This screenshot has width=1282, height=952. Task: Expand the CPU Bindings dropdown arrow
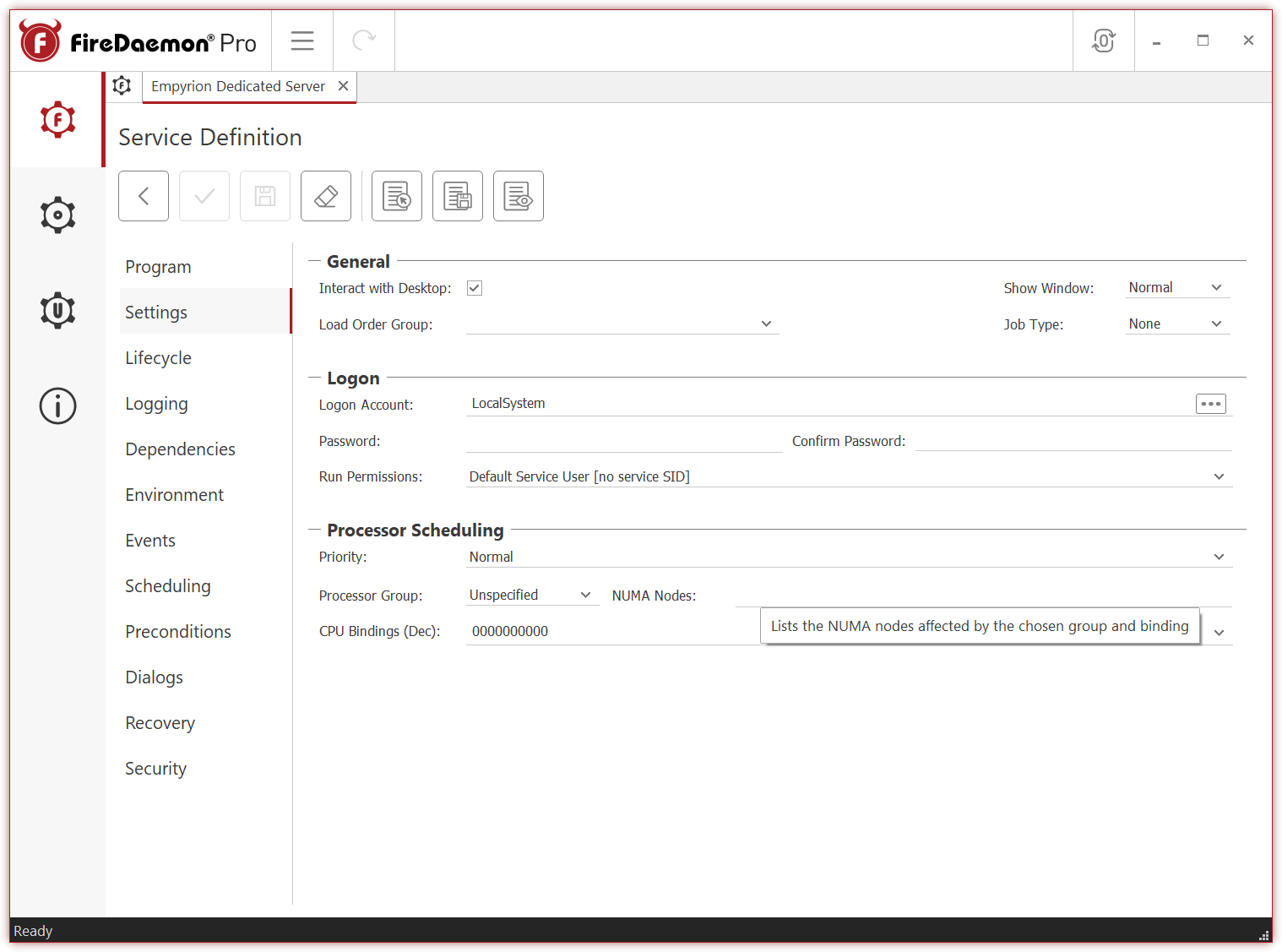click(x=1219, y=633)
